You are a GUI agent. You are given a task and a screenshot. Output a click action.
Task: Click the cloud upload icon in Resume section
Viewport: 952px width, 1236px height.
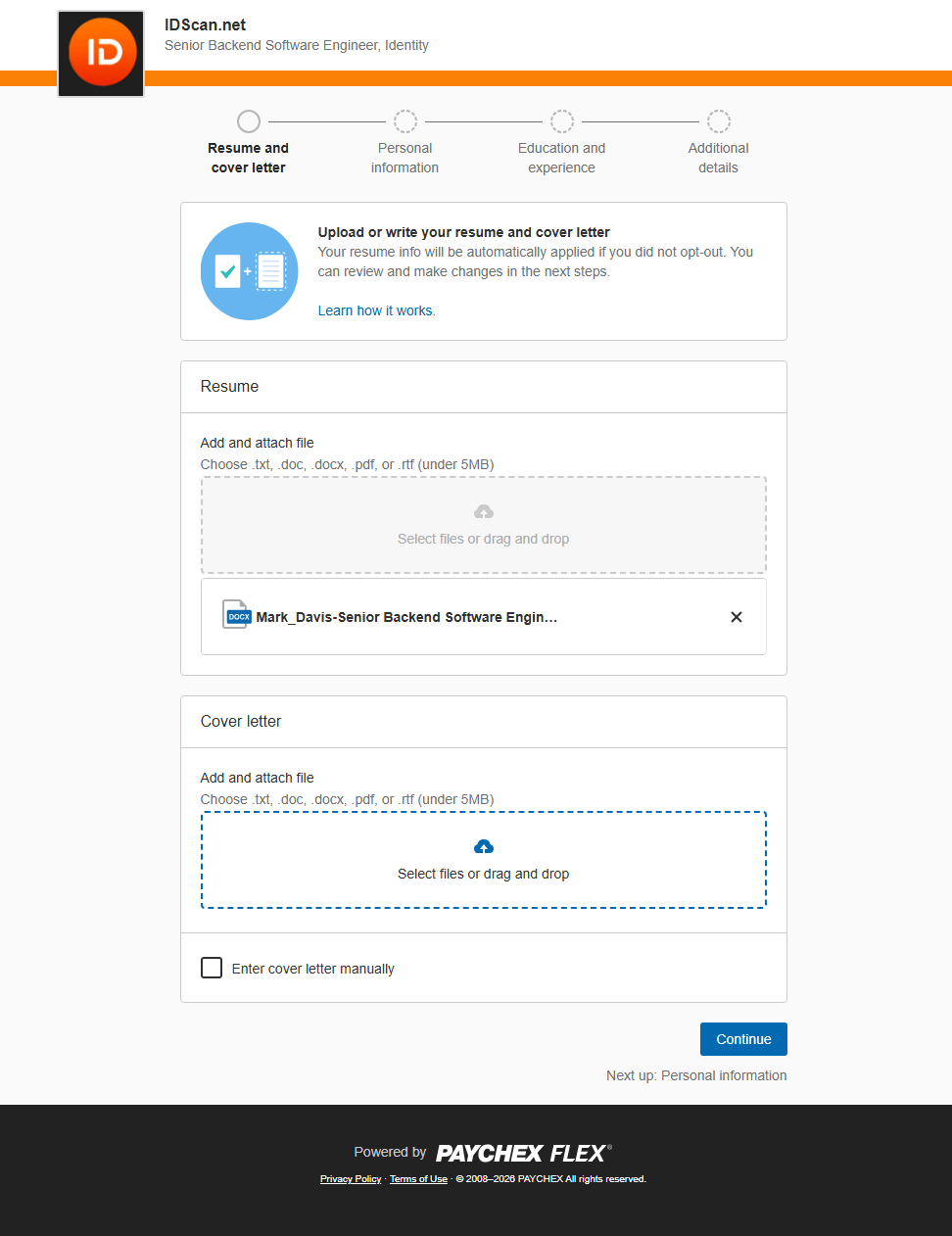484,512
